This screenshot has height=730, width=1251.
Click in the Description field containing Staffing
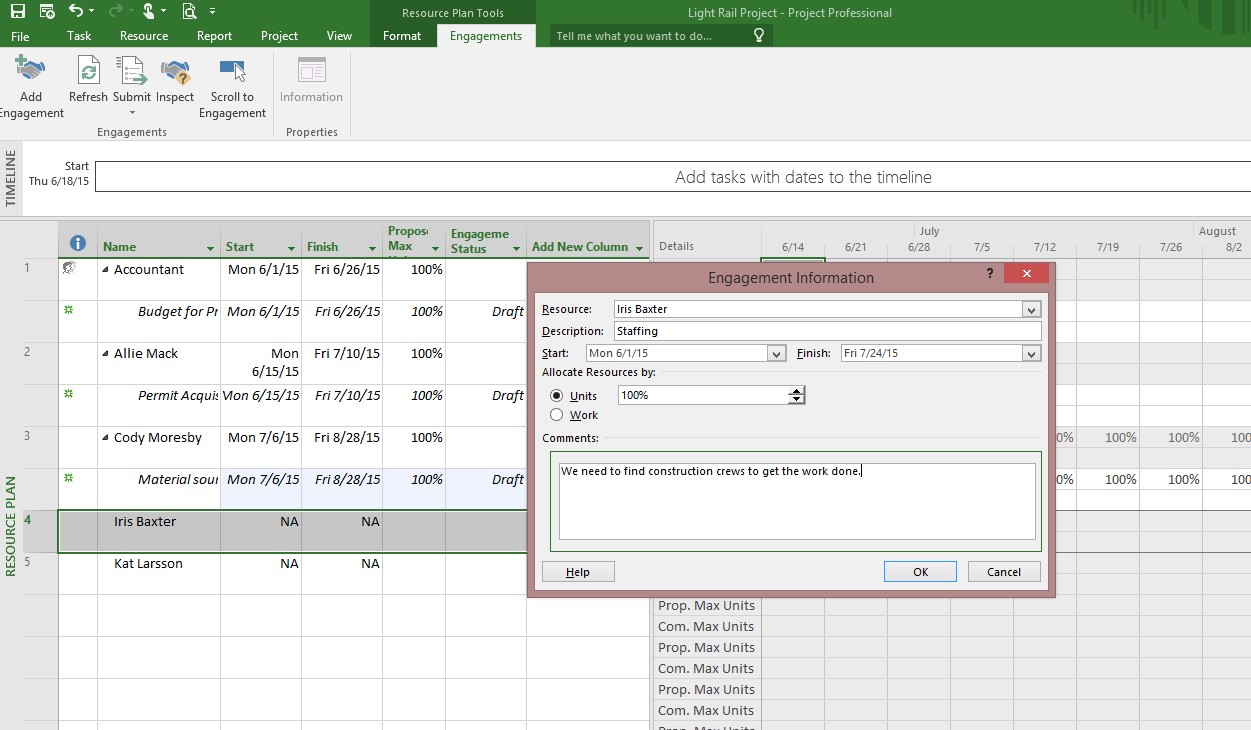[x=826, y=331]
